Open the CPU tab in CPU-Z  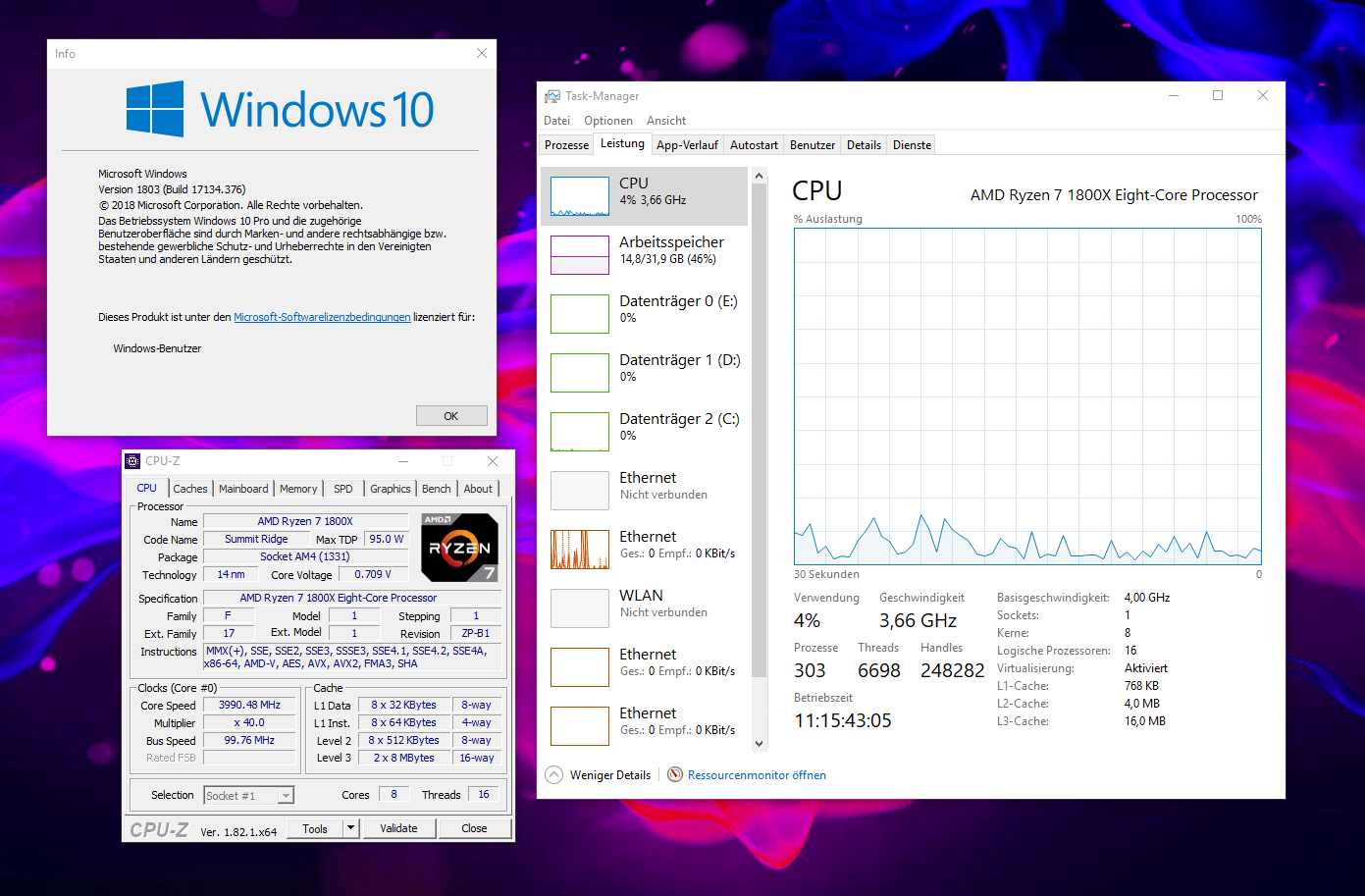pyautogui.click(x=147, y=488)
